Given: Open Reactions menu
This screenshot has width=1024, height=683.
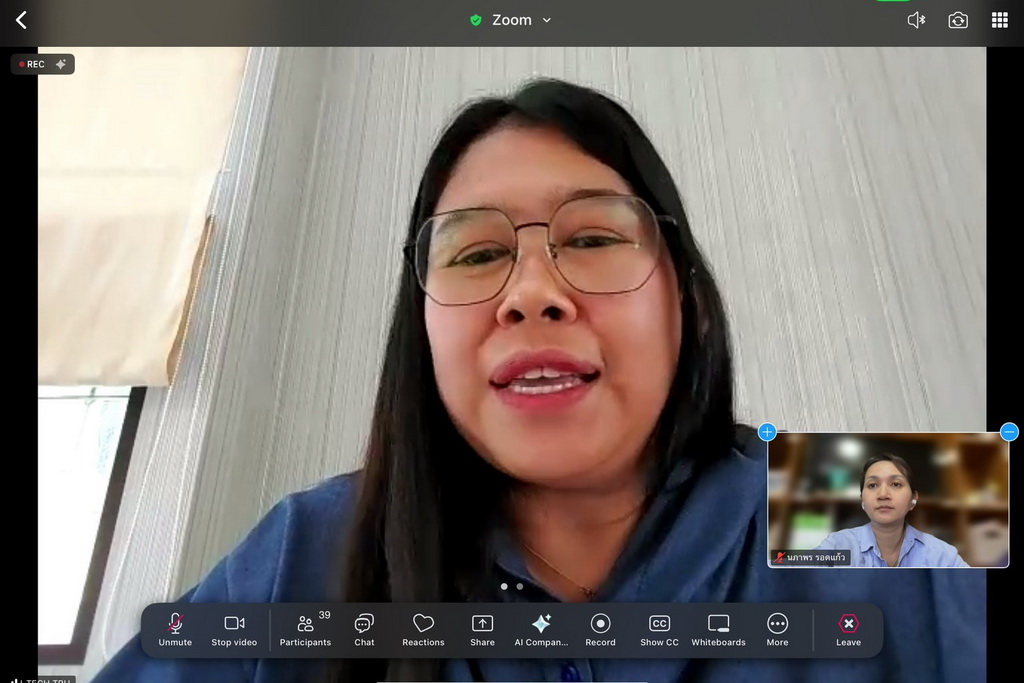Looking at the screenshot, I should (x=423, y=629).
